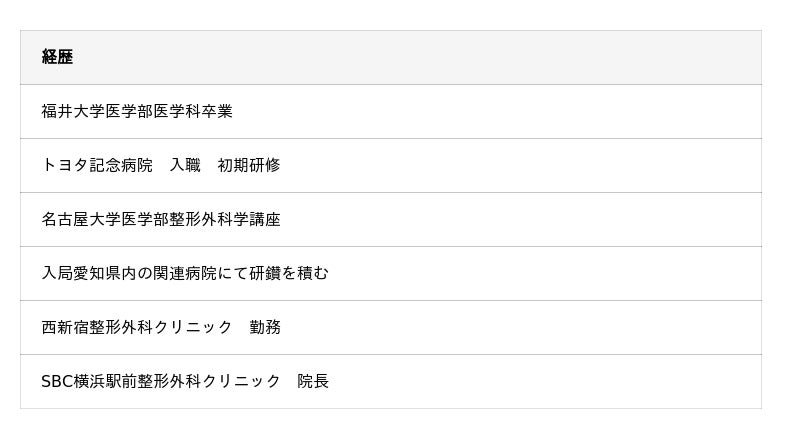Click 医学部医学科 in the 福井大学 row
800x439 pixels.
tap(153, 111)
